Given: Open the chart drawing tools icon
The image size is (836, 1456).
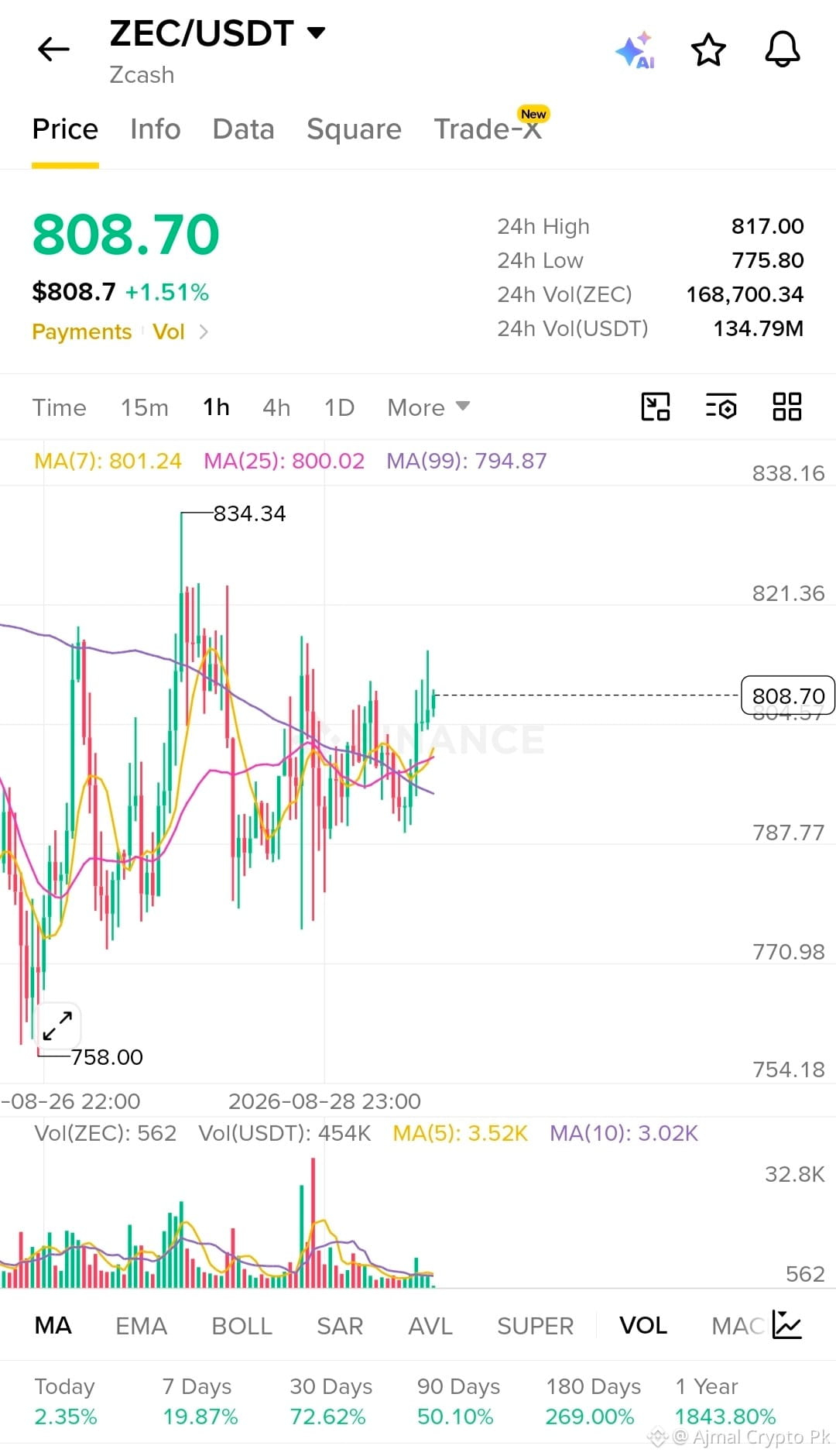Looking at the screenshot, I should click(656, 407).
